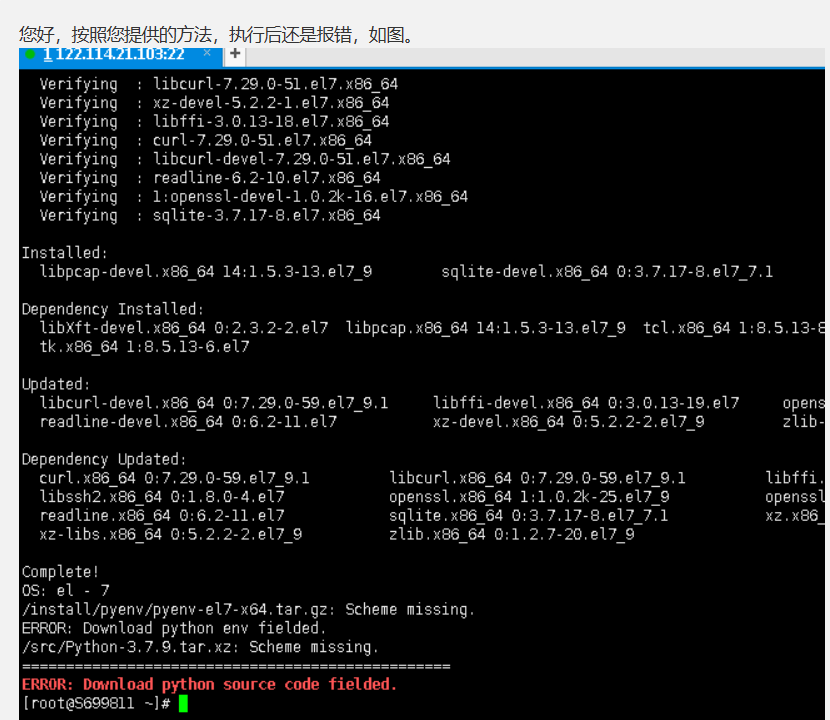Click the Installed: heading in the terminal
The width and height of the screenshot is (830, 720).
click(65, 253)
